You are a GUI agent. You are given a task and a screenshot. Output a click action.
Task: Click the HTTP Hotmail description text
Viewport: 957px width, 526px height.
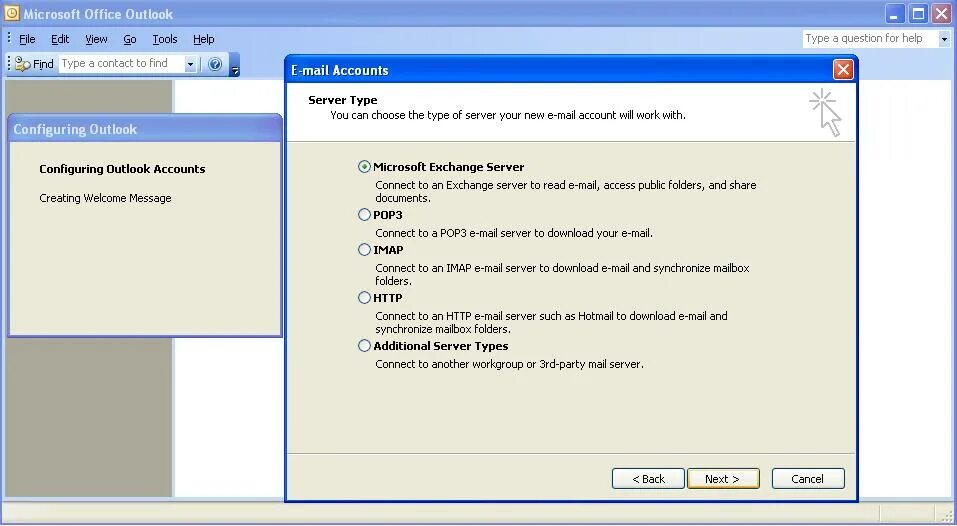click(x=551, y=322)
